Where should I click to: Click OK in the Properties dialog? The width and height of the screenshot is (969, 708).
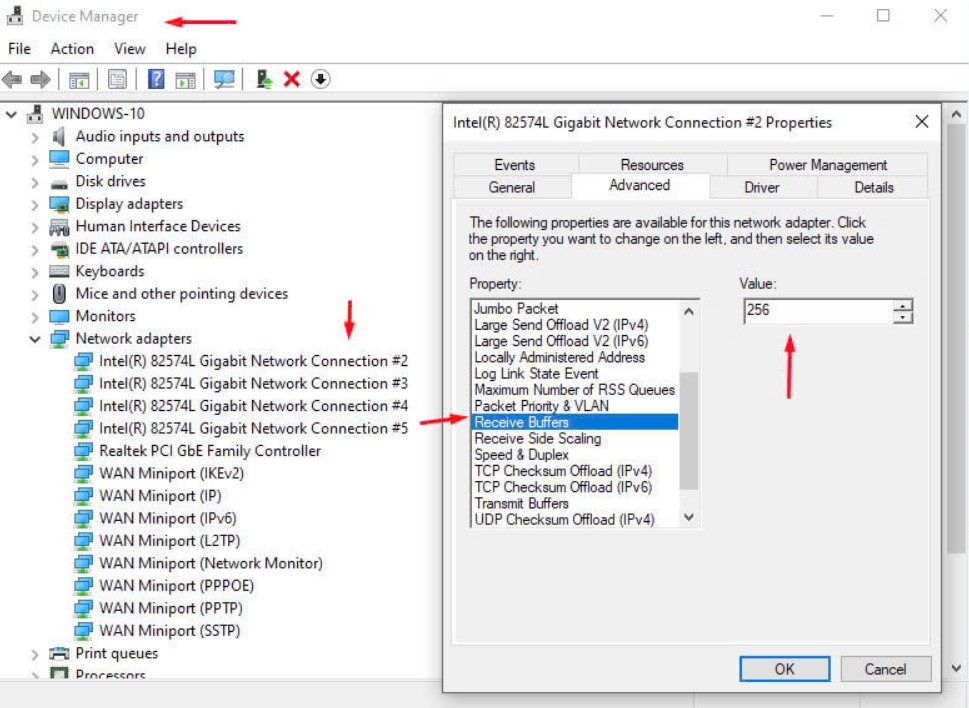(x=784, y=669)
